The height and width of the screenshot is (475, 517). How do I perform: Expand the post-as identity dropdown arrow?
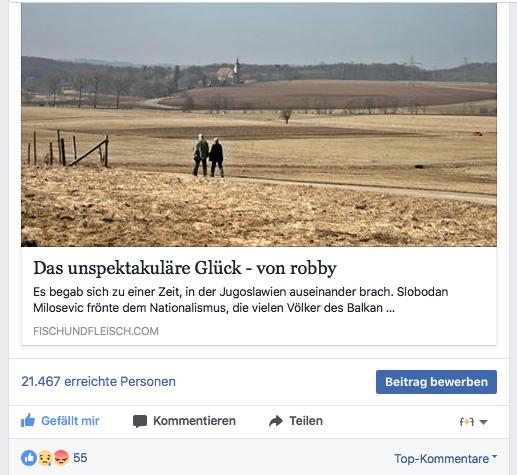pyautogui.click(x=483, y=422)
